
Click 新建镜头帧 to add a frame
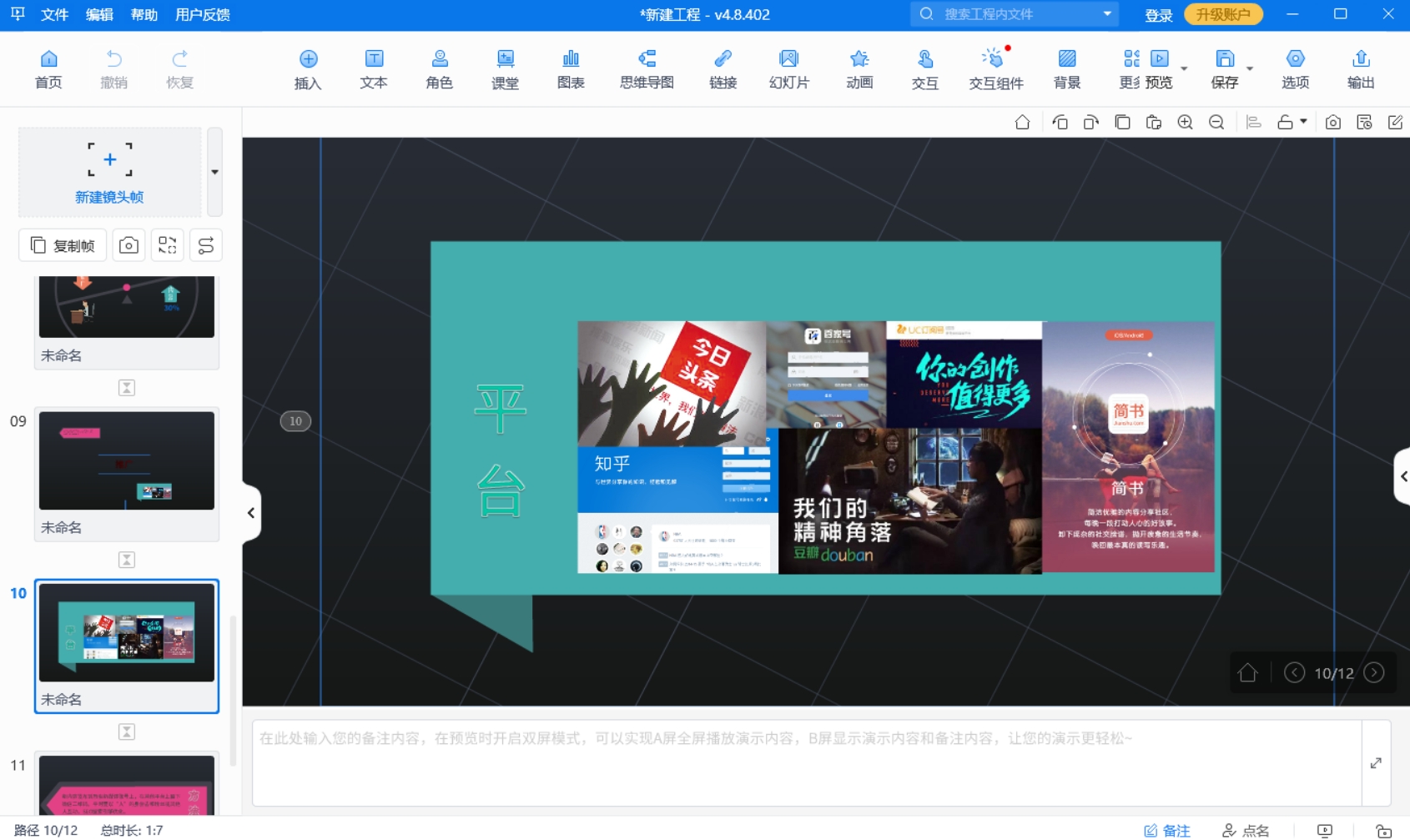coord(109,172)
